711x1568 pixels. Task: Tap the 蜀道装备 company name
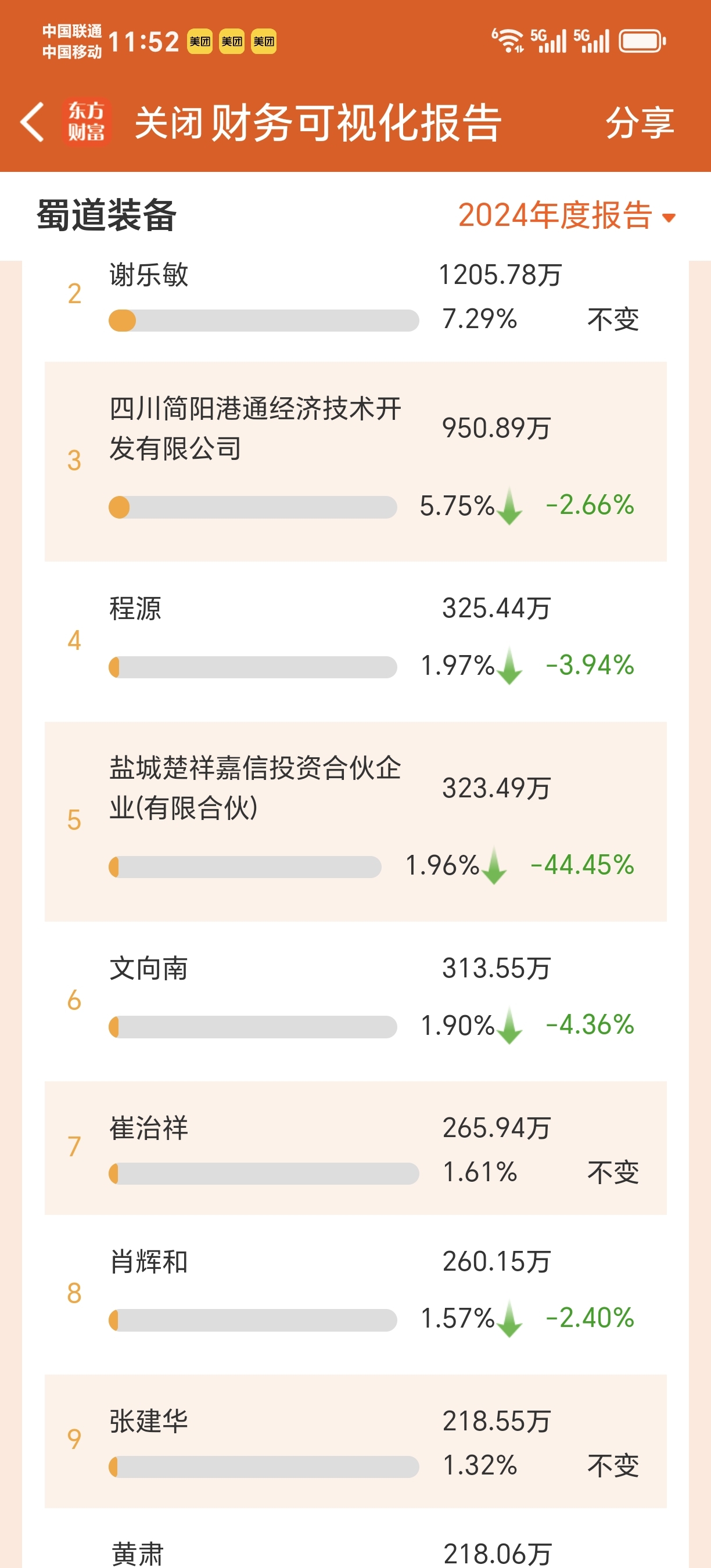106,215
